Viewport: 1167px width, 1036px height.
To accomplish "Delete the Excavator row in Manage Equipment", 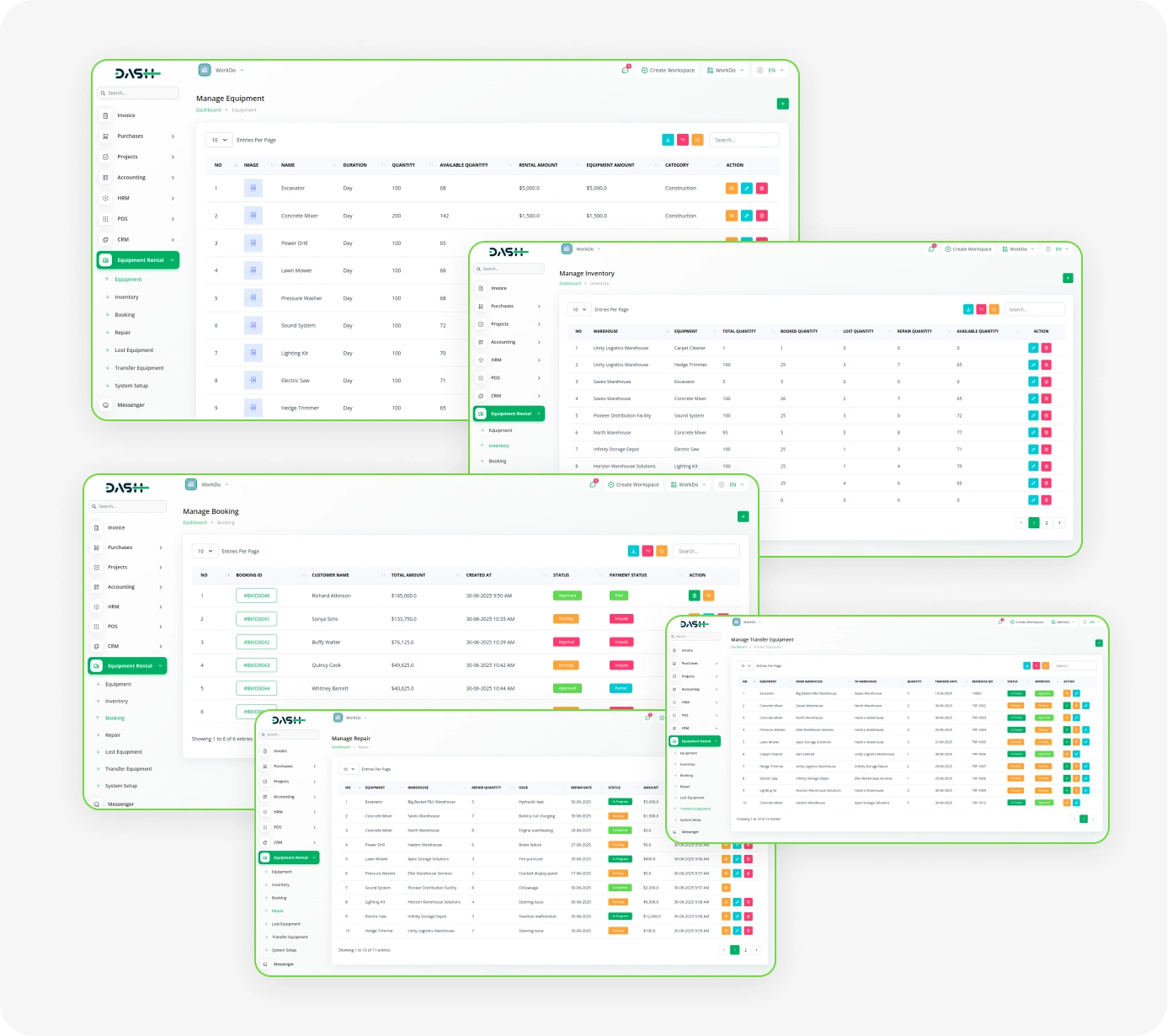I will (762, 189).
